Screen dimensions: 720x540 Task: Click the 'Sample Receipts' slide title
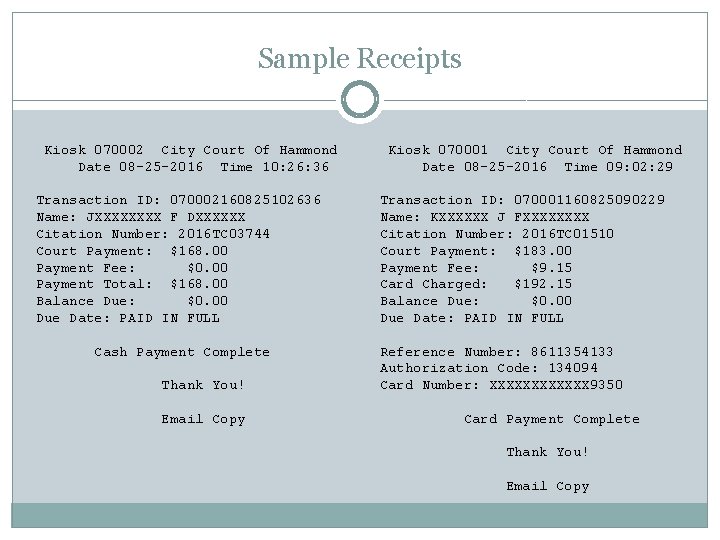coord(360,59)
